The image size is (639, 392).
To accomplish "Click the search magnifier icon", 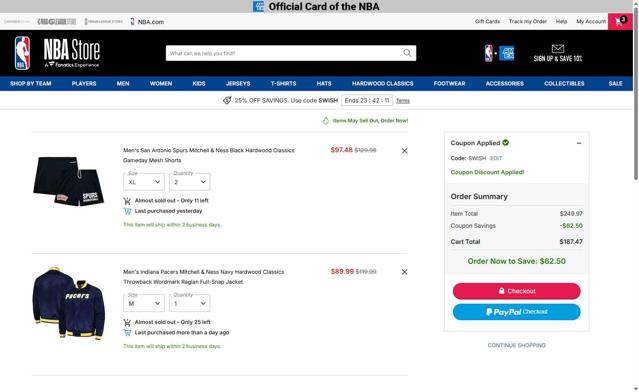I will 407,53.
